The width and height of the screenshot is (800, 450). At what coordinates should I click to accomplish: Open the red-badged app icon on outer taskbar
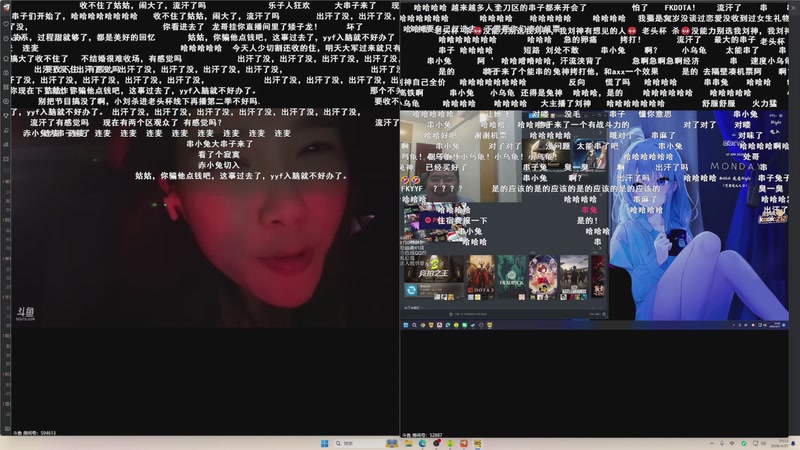click(x=437, y=443)
